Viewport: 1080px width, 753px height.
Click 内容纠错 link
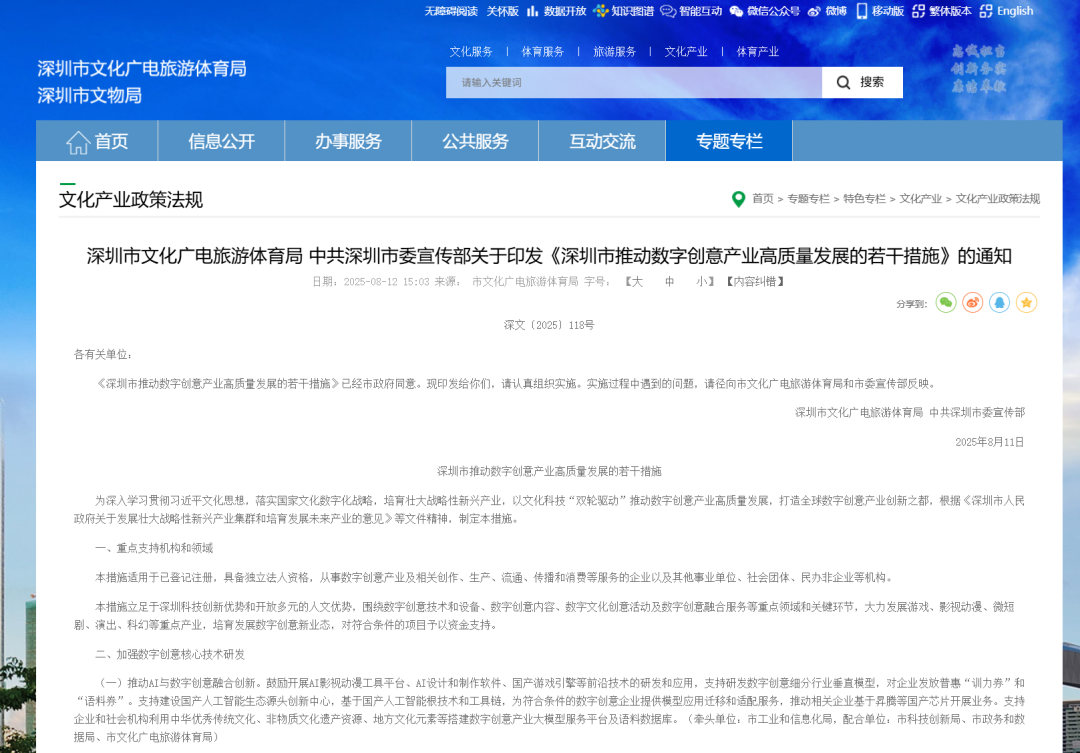click(755, 282)
